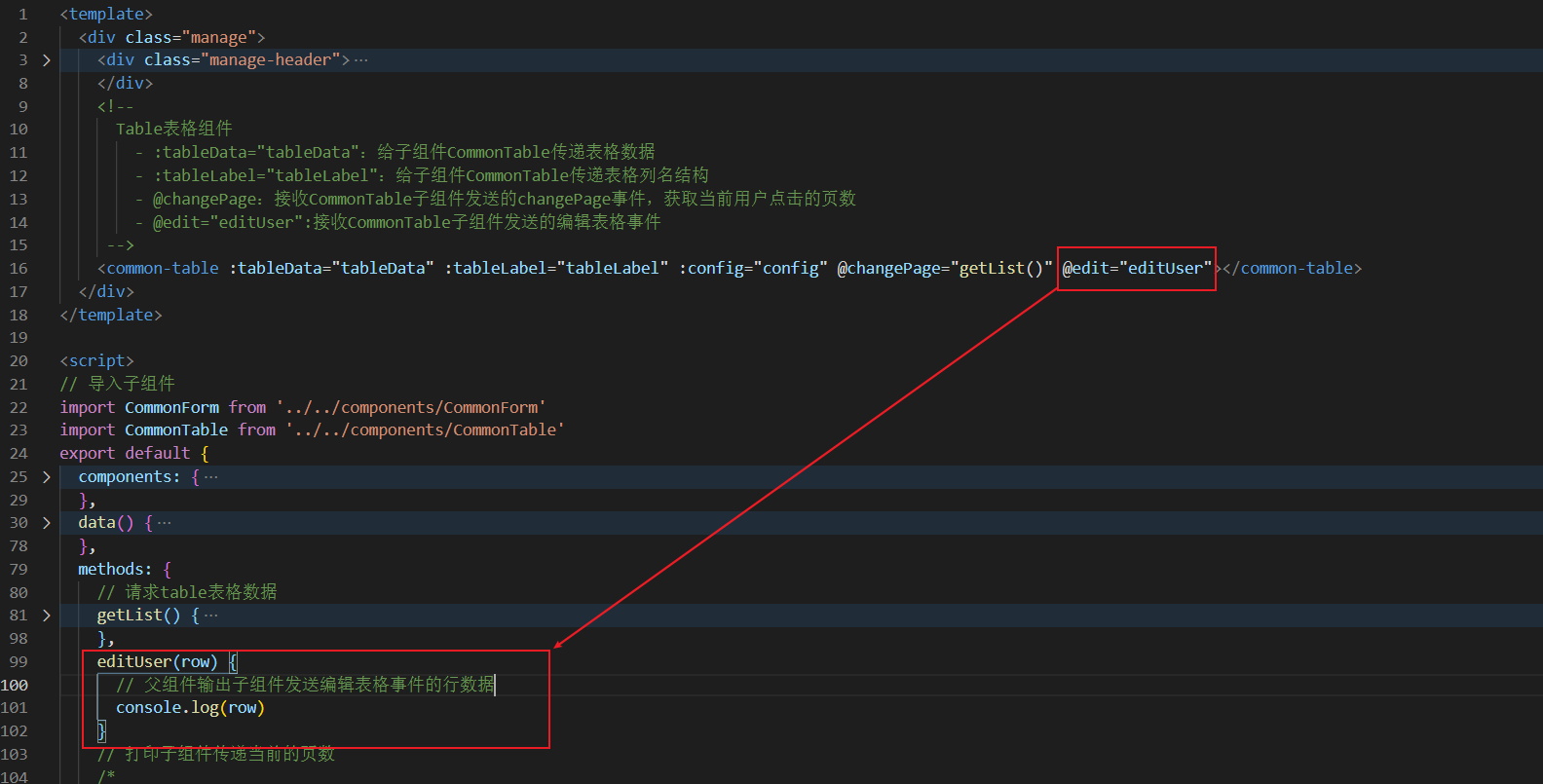Viewport: 1543px width, 784px height.
Task: Click line number 99 in gutter
Action: (19, 662)
